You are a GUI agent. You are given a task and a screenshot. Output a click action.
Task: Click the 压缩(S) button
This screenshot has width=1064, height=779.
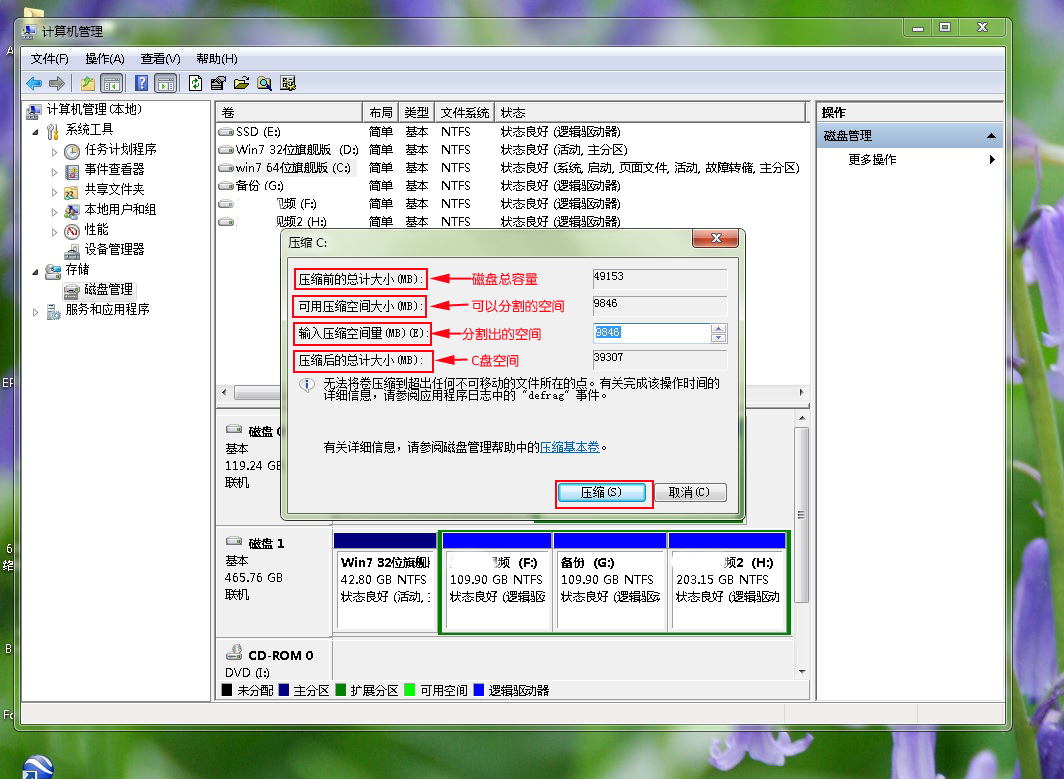click(x=603, y=493)
